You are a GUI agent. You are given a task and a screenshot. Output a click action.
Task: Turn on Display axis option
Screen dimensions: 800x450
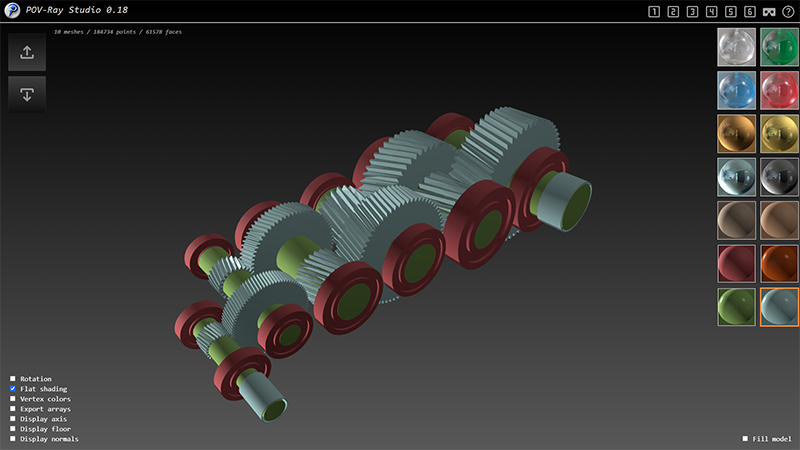point(13,419)
